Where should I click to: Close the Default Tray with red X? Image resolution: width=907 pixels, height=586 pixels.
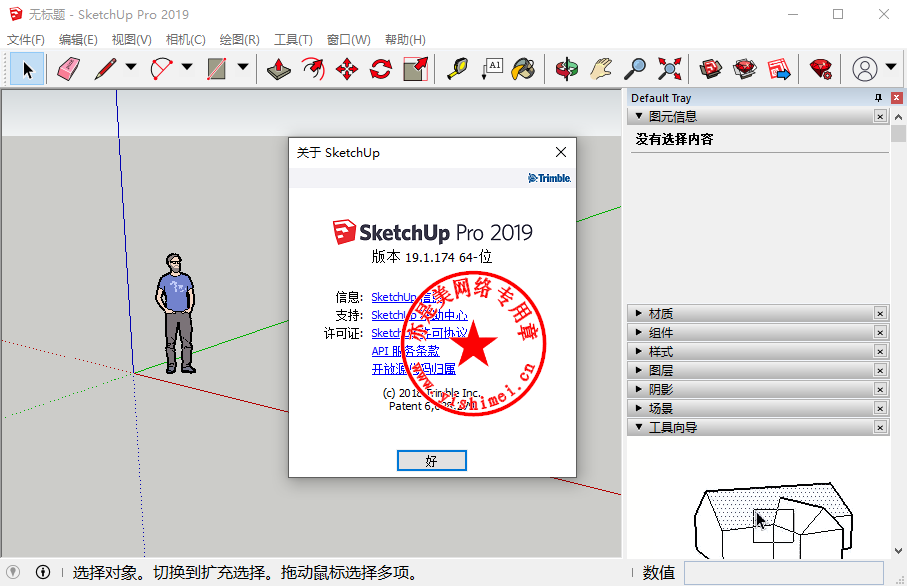click(896, 98)
